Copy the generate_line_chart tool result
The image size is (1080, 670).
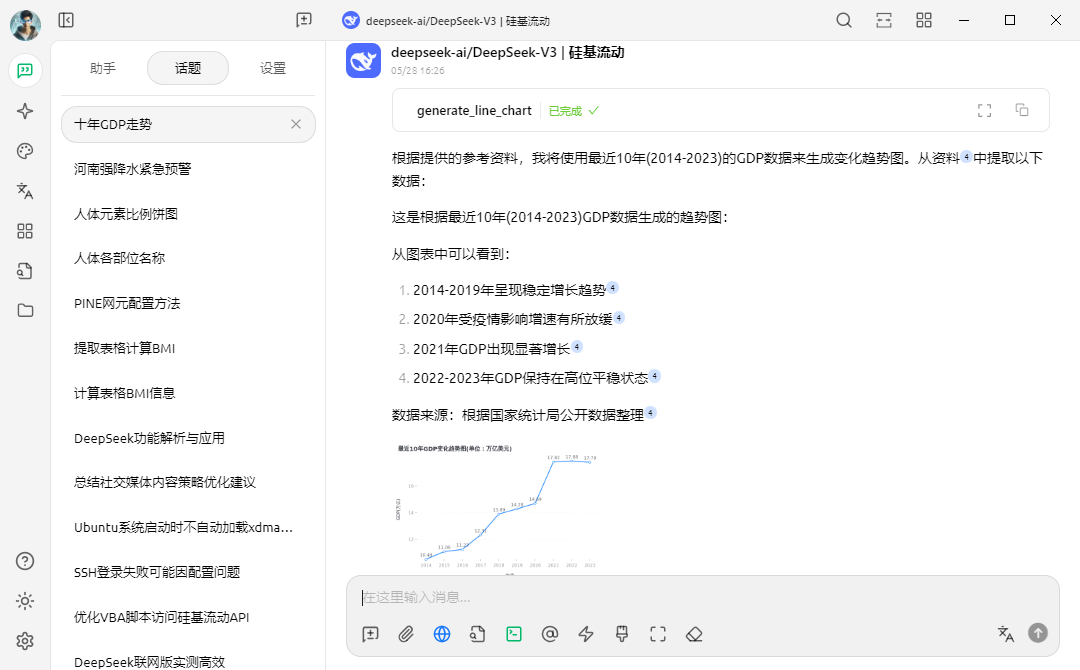(x=1021, y=110)
